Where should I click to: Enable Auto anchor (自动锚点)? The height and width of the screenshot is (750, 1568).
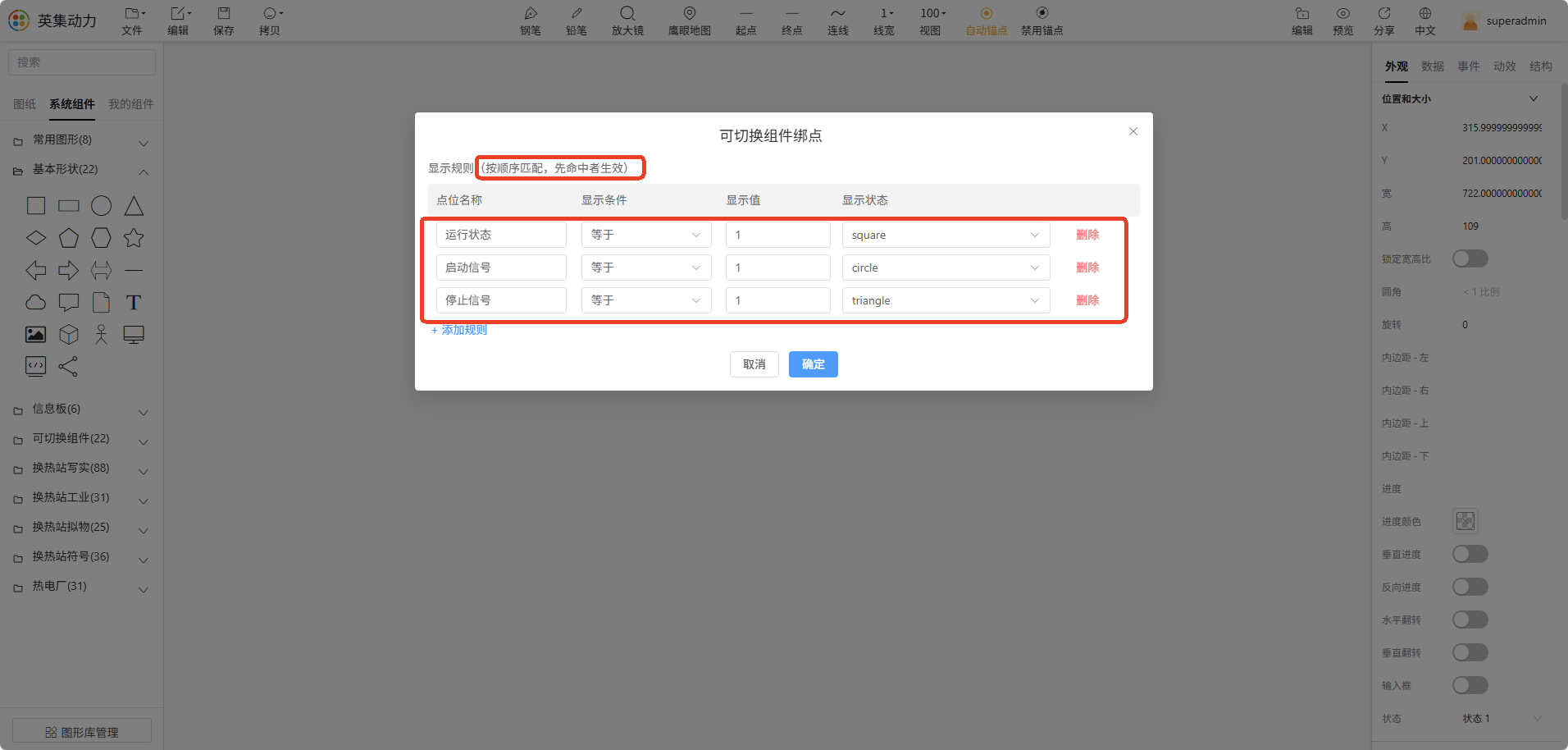[987, 21]
